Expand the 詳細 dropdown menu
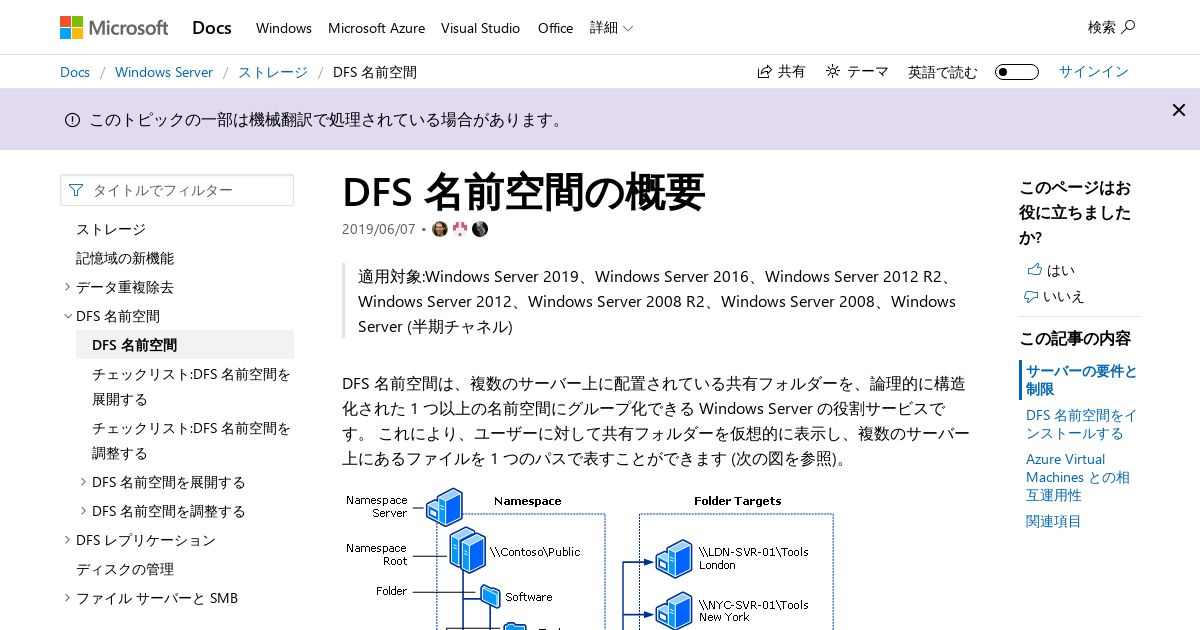 [612, 28]
